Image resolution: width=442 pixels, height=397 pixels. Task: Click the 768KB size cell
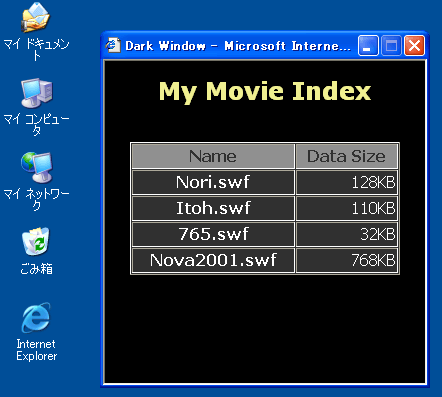(347, 260)
